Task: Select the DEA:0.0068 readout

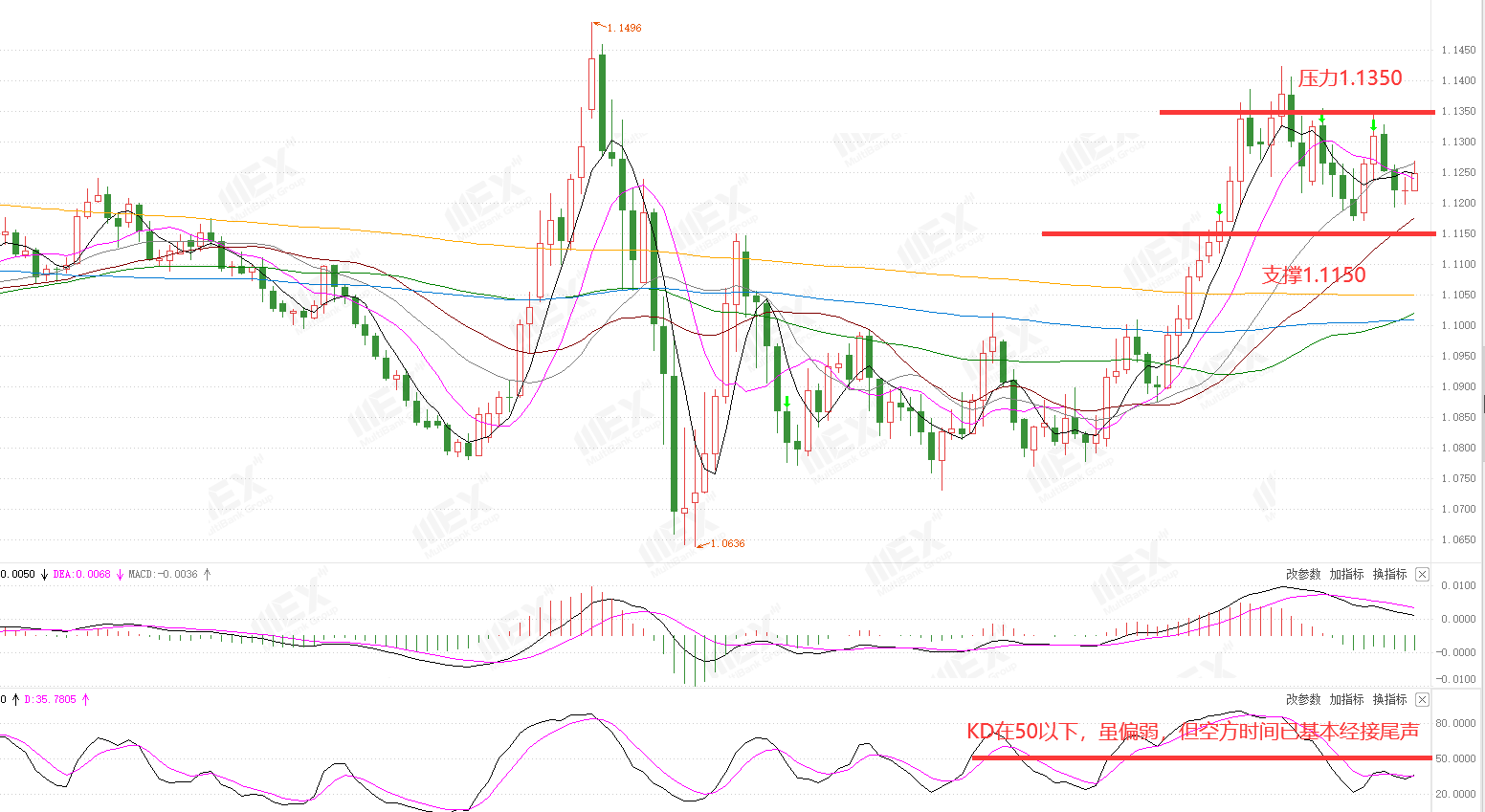Action: 81,574
